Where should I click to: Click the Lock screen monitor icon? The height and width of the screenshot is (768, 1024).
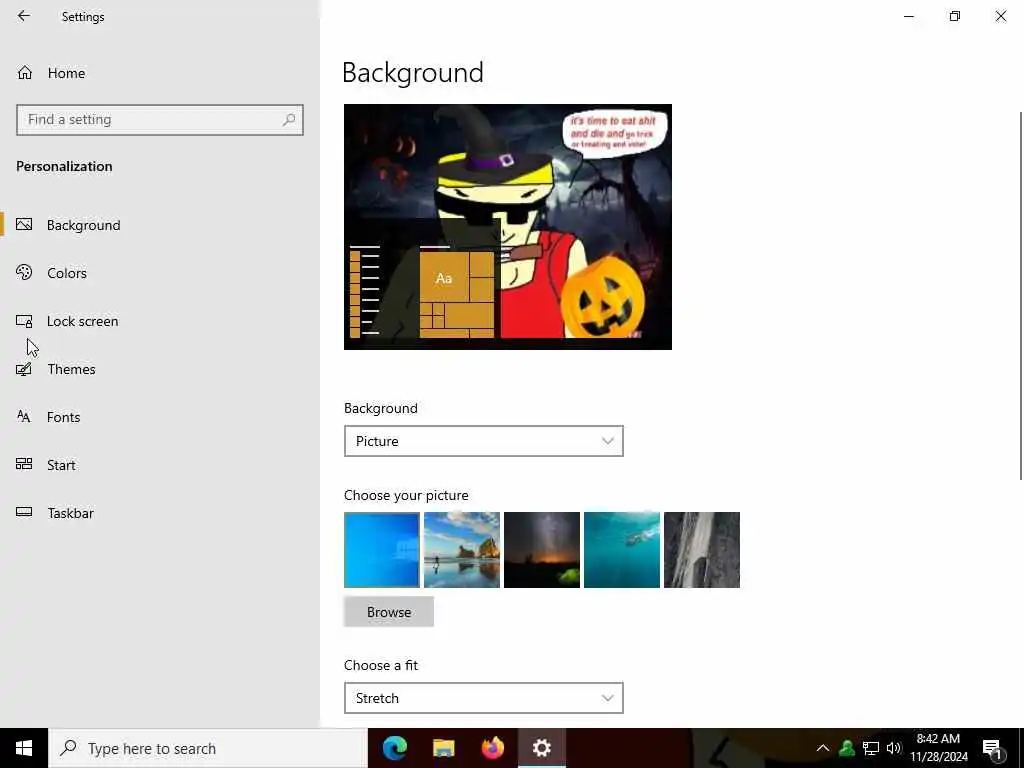(24, 321)
